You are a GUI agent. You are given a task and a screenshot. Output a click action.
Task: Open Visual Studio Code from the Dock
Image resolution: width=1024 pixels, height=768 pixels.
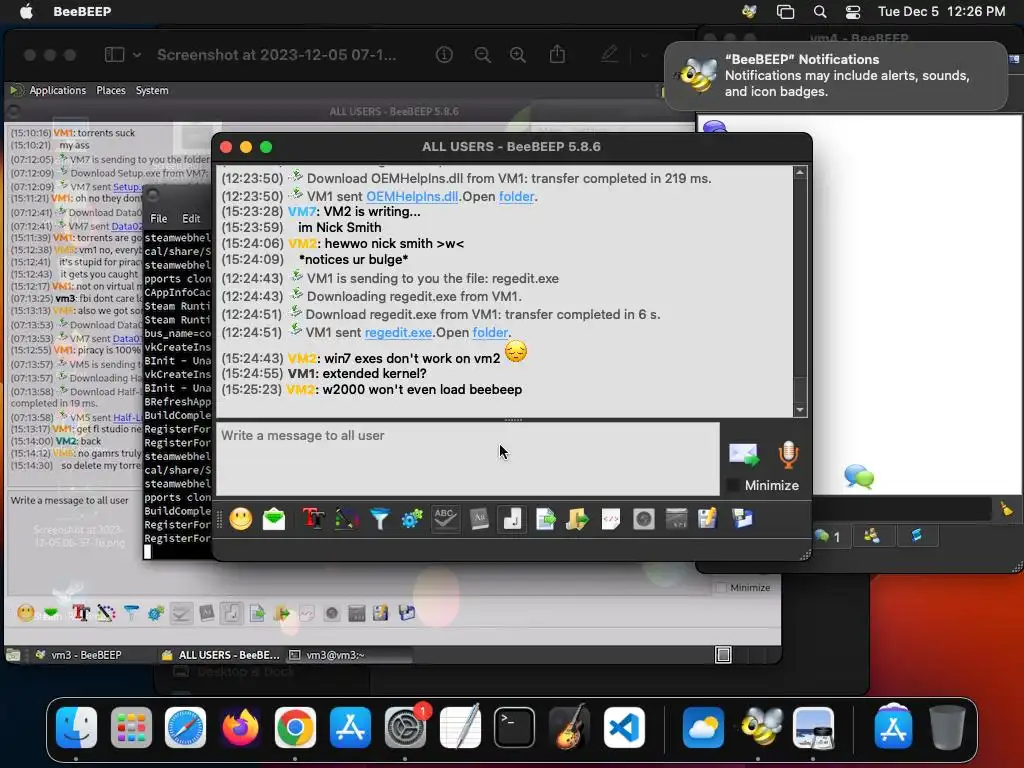coord(624,727)
